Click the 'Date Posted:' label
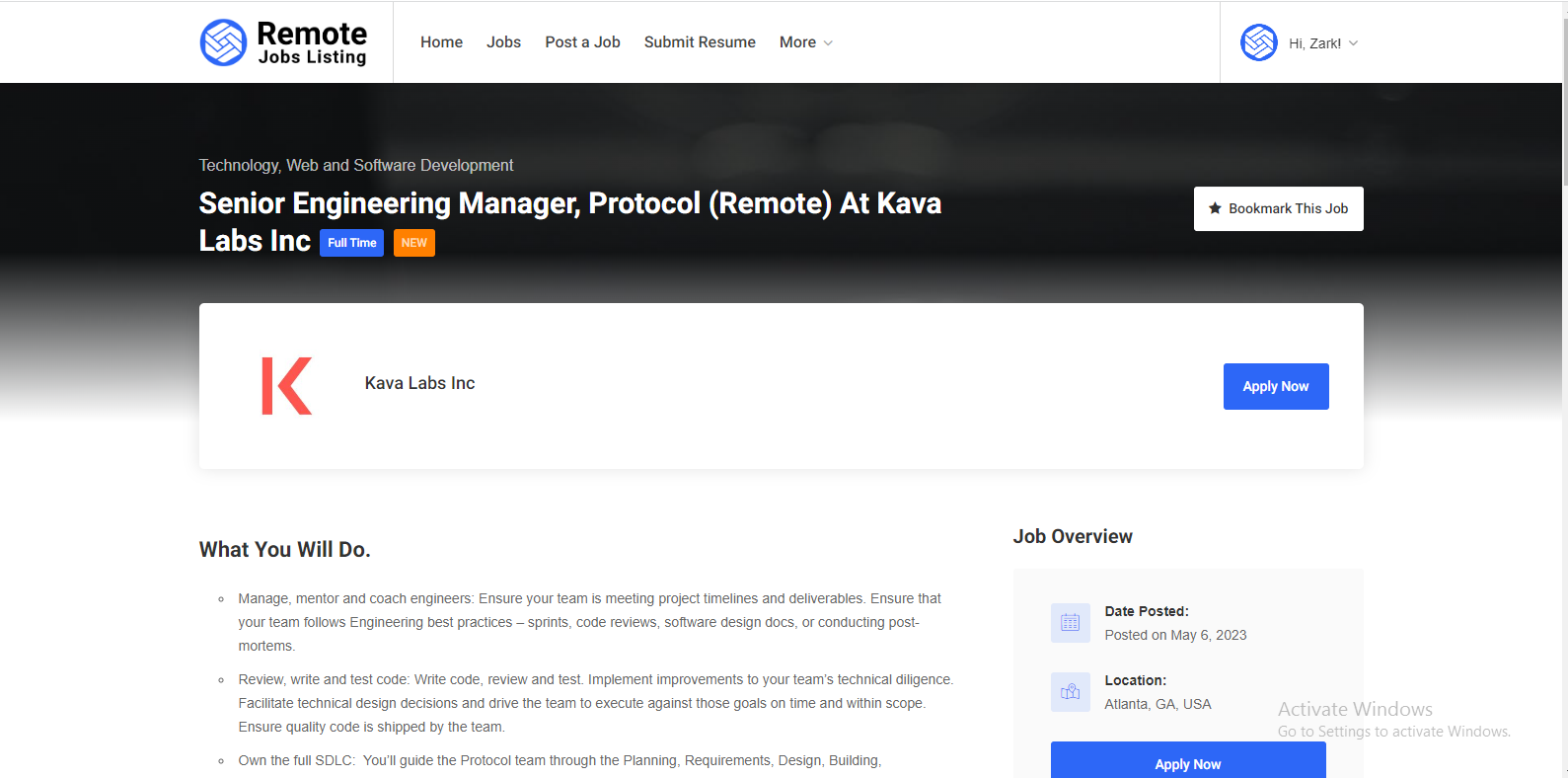The width and height of the screenshot is (1568, 778). (1147, 611)
